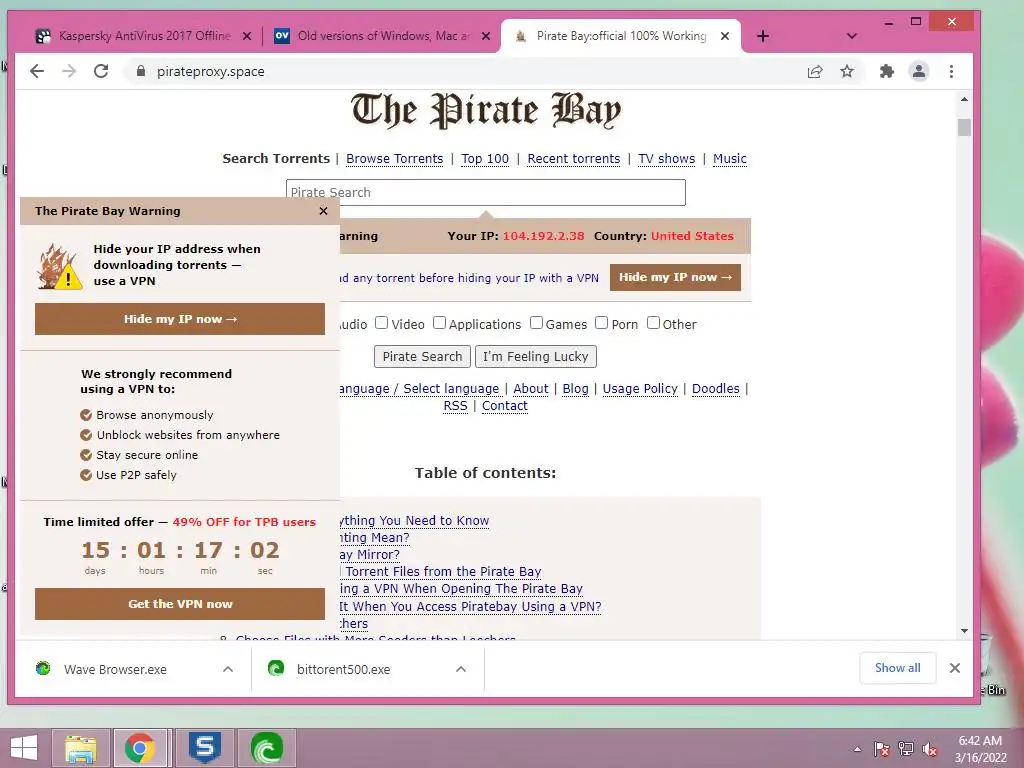This screenshot has width=1024, height=768.
Task: Click the page scrollbar up arrow
Action: coord(965,99)
